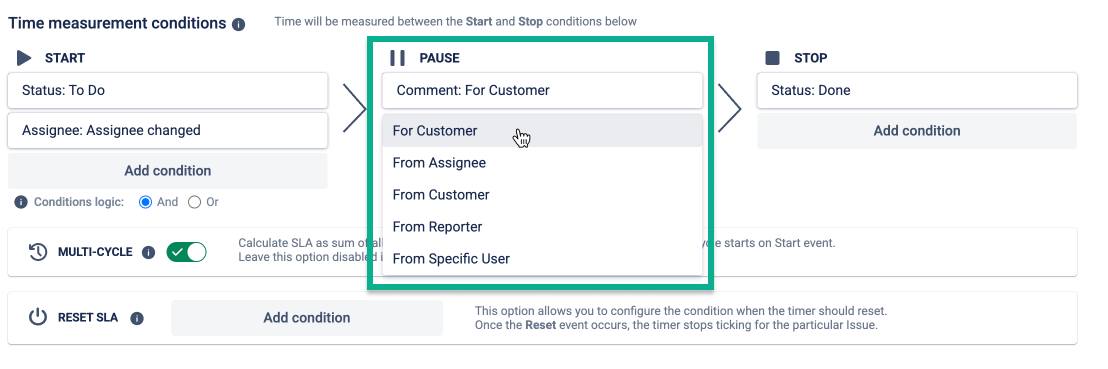This screenshot has height=369, width=1108.
Task: Open the Status: Done stop condition
Action: click(917, 90)
